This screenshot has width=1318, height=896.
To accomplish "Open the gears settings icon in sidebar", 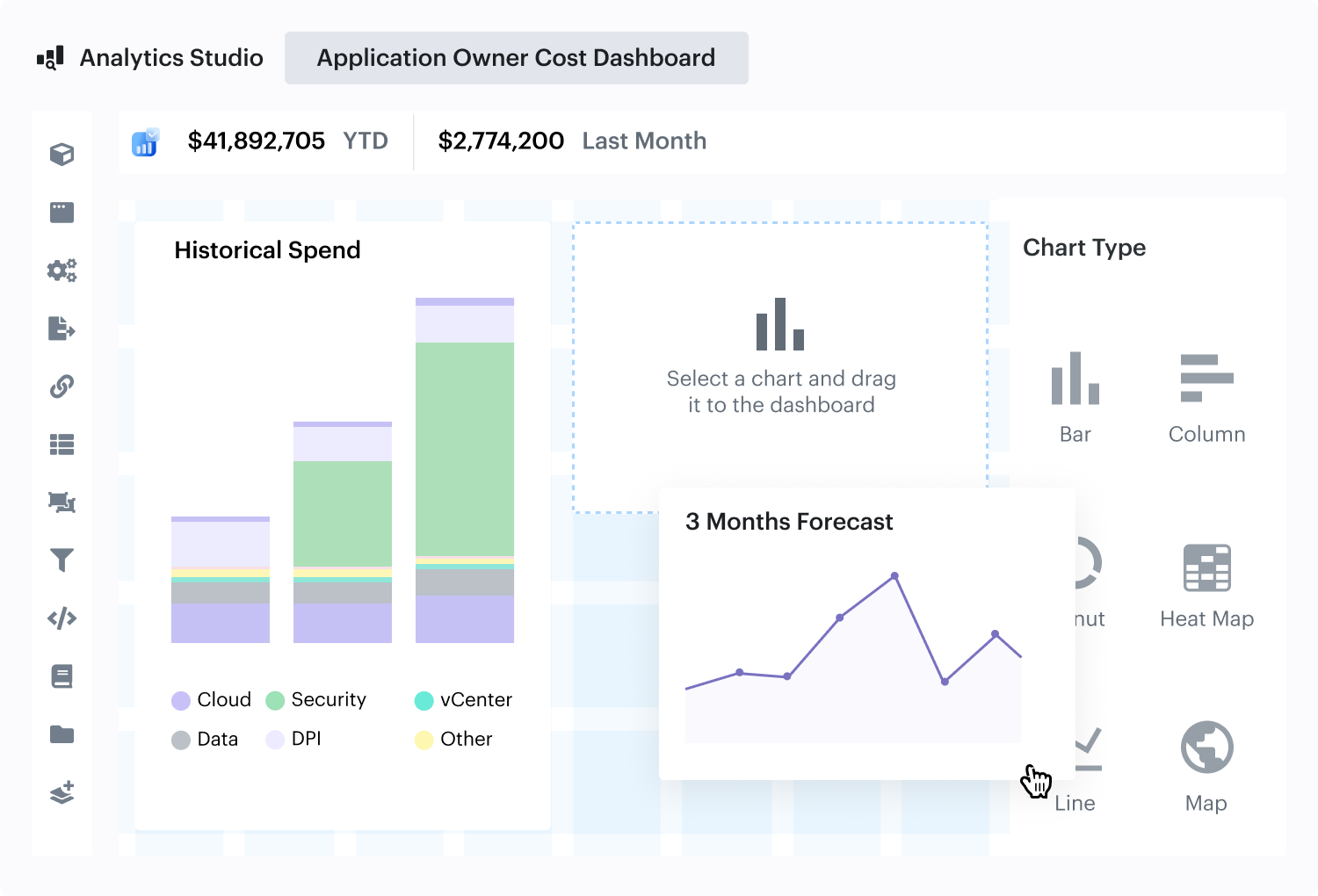I will [62, 270].
